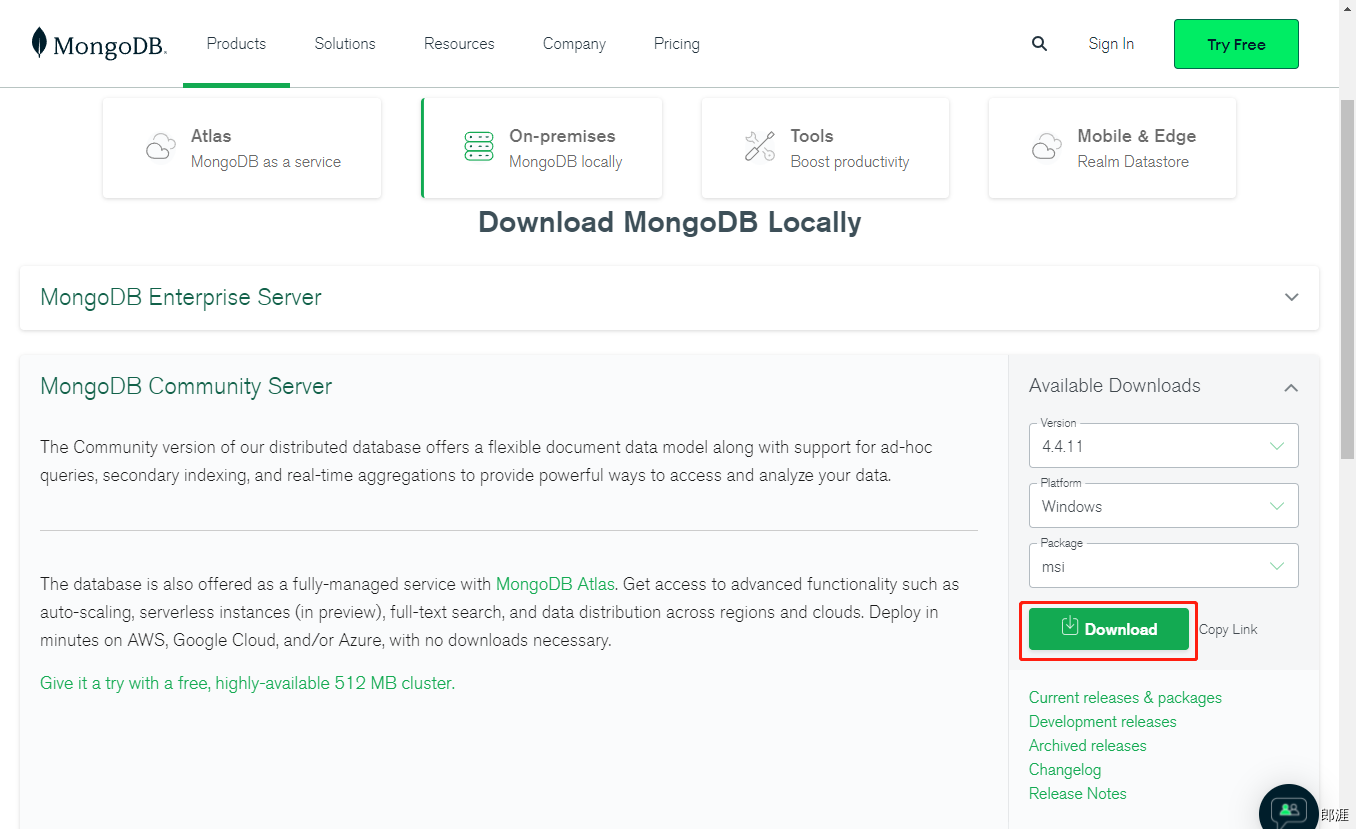This screenshot has width=1356, height=829.
Task: Click the Atlas cloud icon
Action: [x=160, y=148]
